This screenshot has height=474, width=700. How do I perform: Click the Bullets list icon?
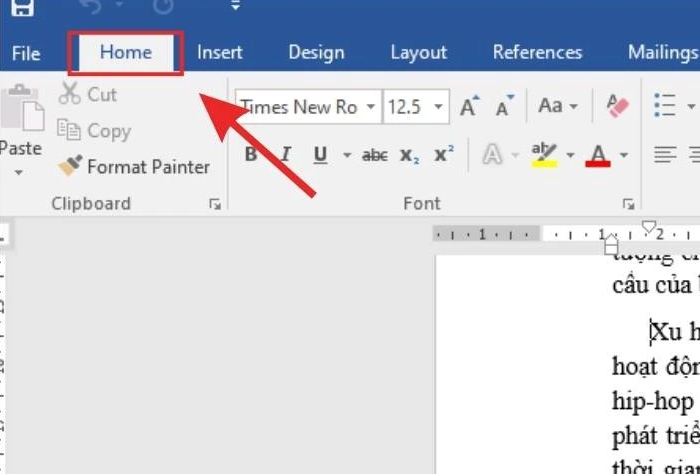664,105
